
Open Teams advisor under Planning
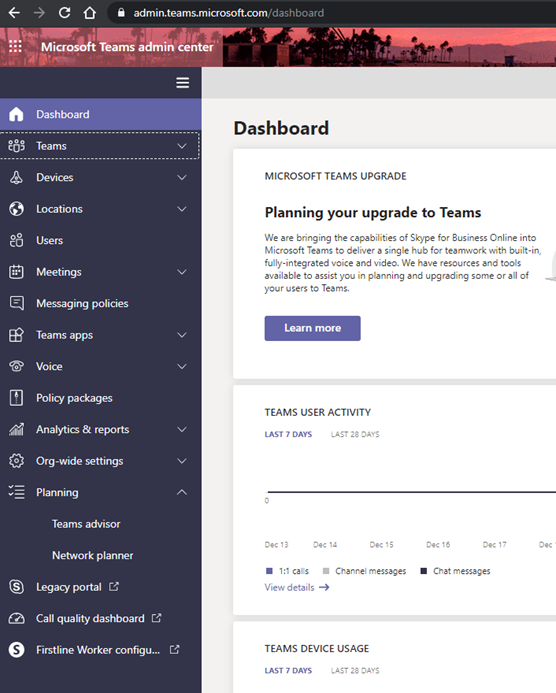tap(86, 524)
